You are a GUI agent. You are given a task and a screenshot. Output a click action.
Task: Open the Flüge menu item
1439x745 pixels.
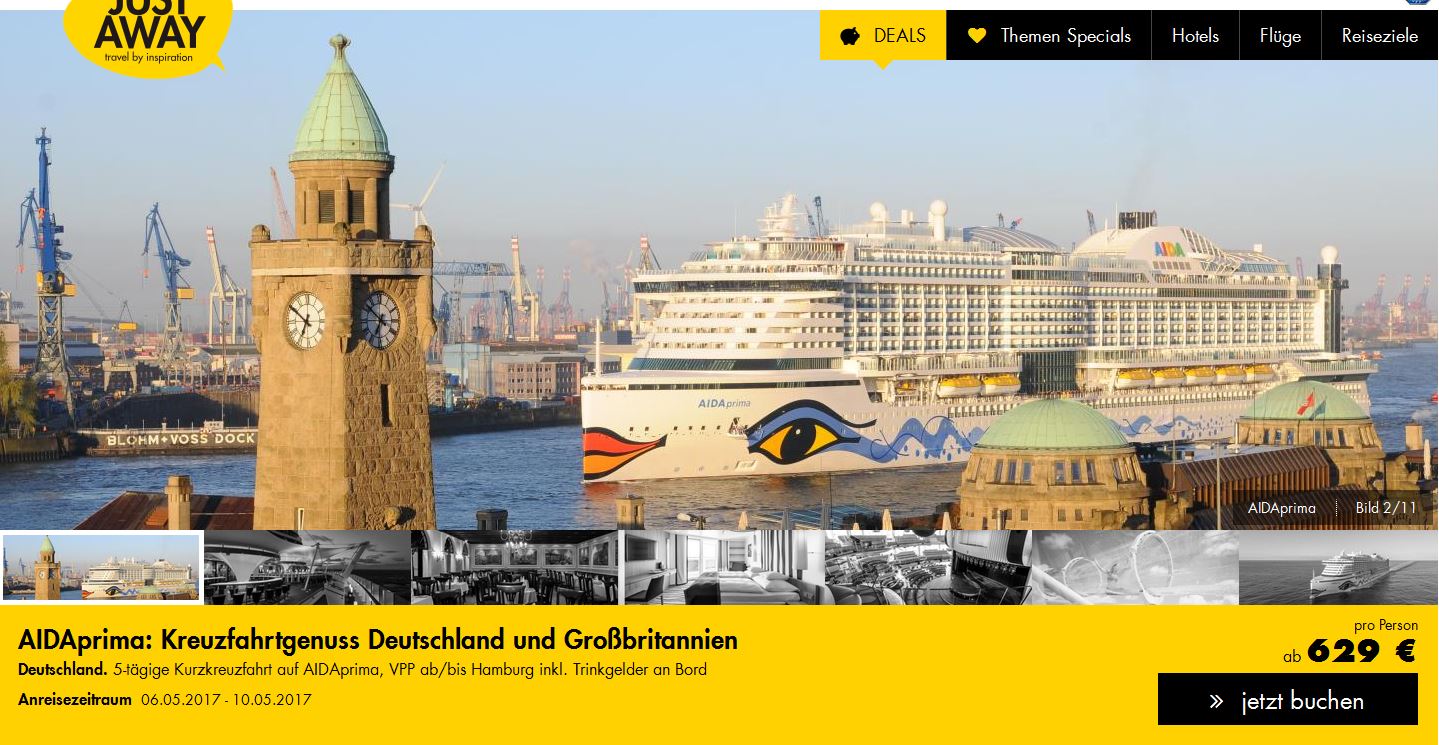pos(1280,35)
